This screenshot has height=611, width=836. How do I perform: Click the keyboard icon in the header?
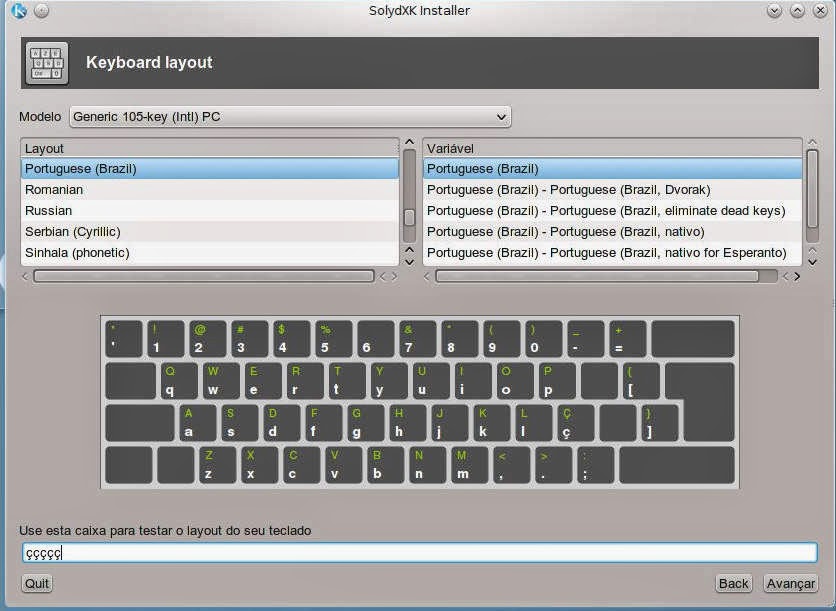click(x=47, y=63)
